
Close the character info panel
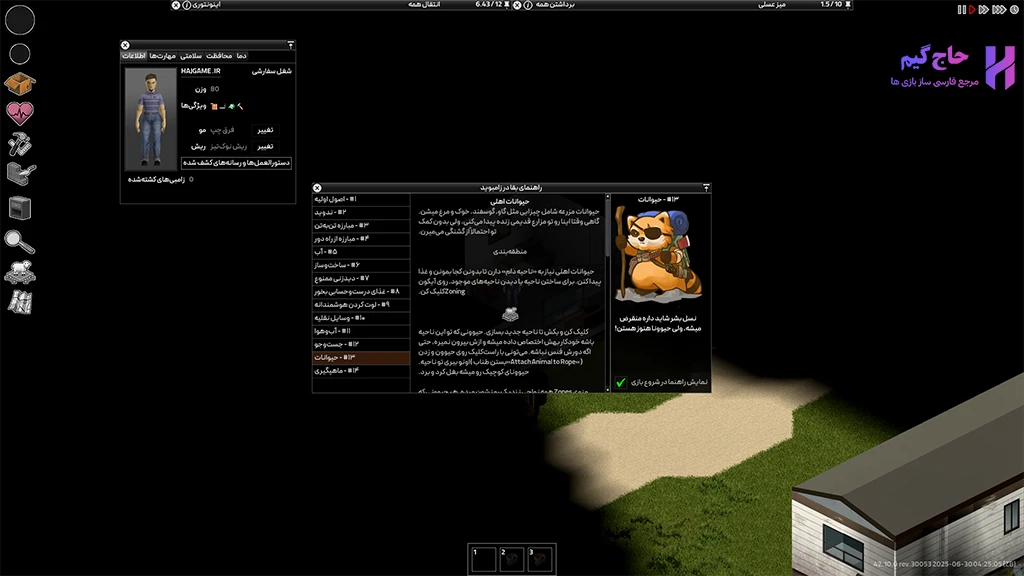click(125, 45)
